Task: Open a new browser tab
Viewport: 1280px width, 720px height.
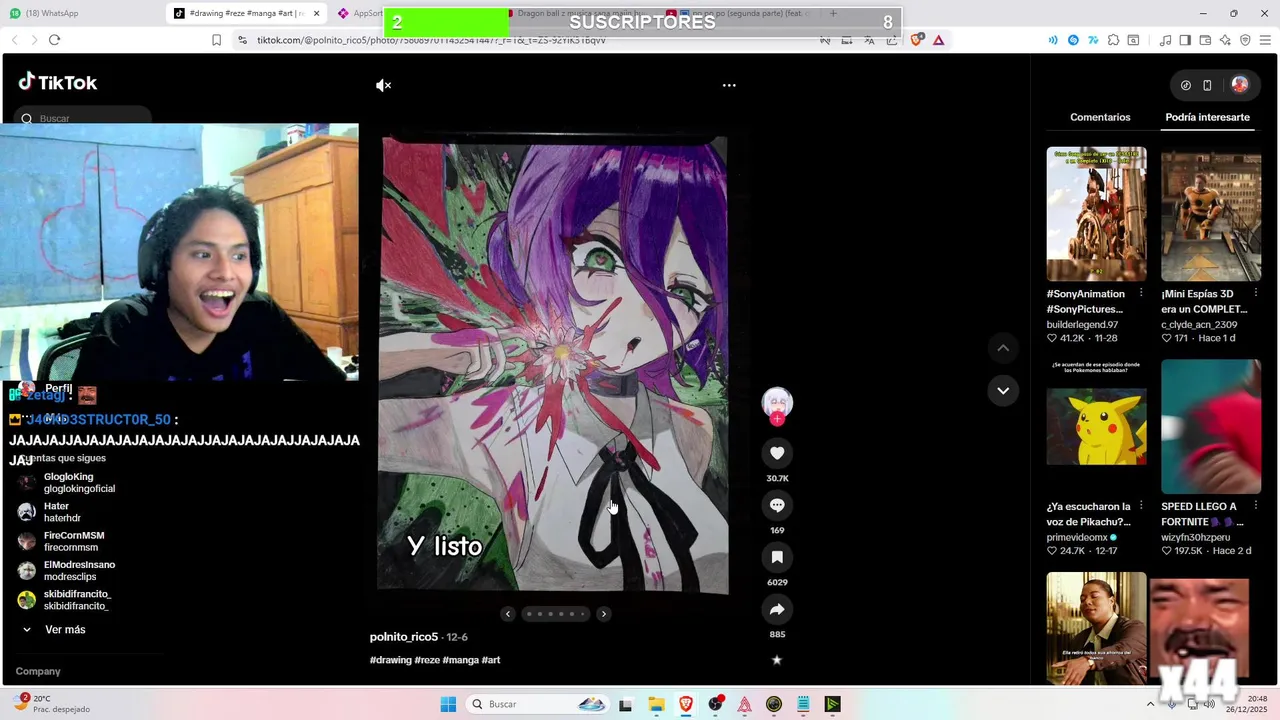Action: point(833,13)
